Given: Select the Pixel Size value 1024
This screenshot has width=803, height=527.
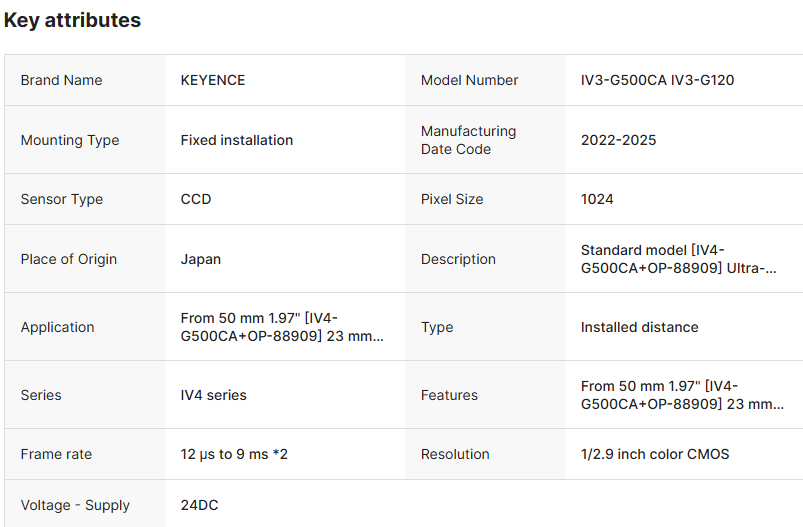Looking at the screenshot, I should pos(597,199).
